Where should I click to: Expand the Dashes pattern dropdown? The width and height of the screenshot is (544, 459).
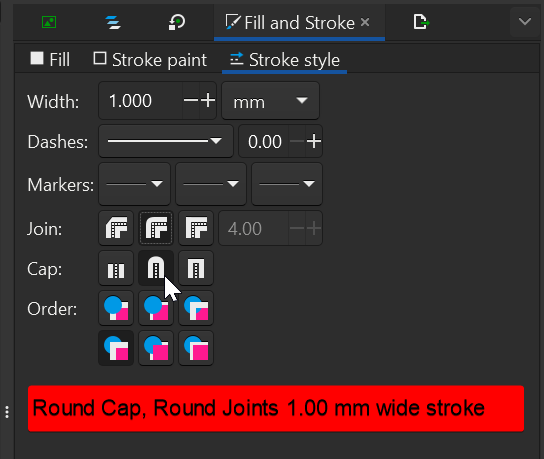pos(166,141)
